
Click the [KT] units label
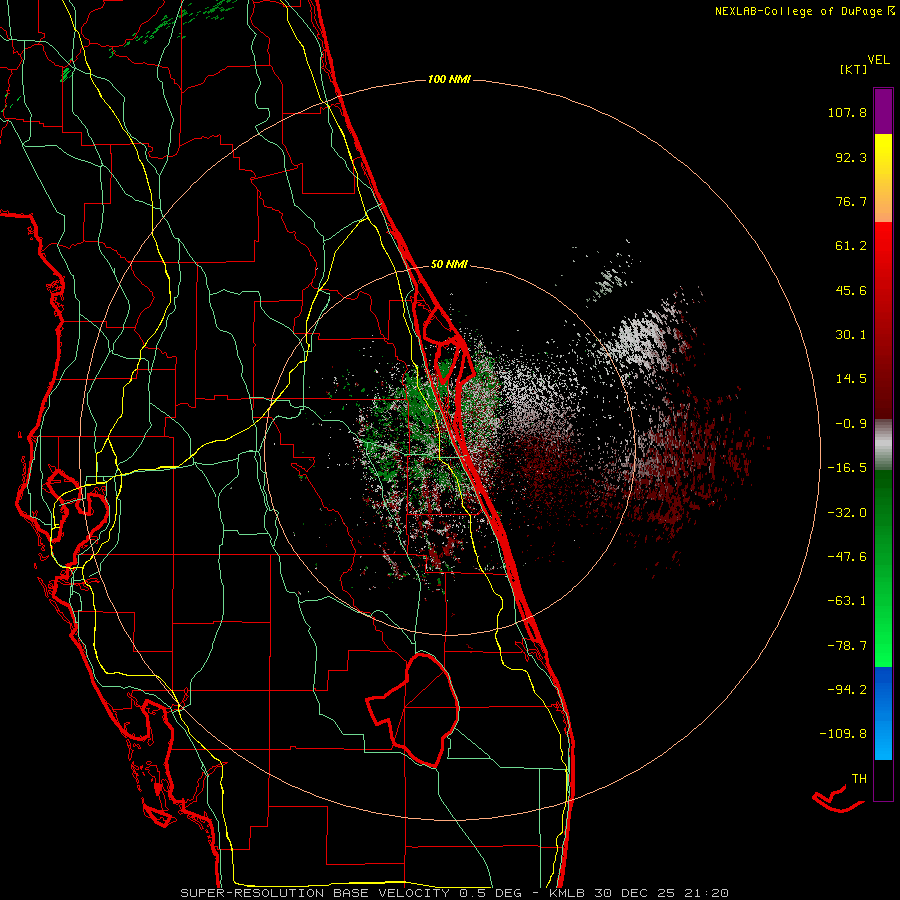[x=853, y=69]
